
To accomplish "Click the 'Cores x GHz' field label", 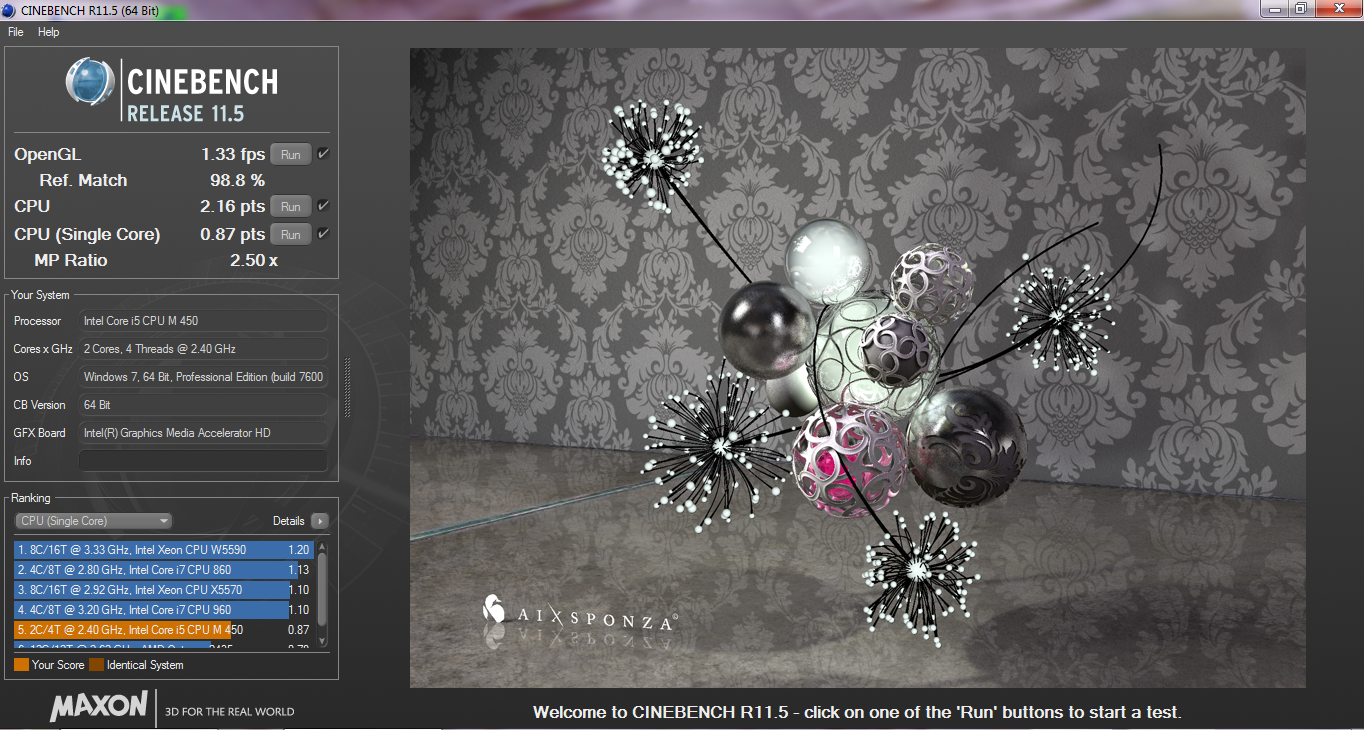I will click(43, 349).
